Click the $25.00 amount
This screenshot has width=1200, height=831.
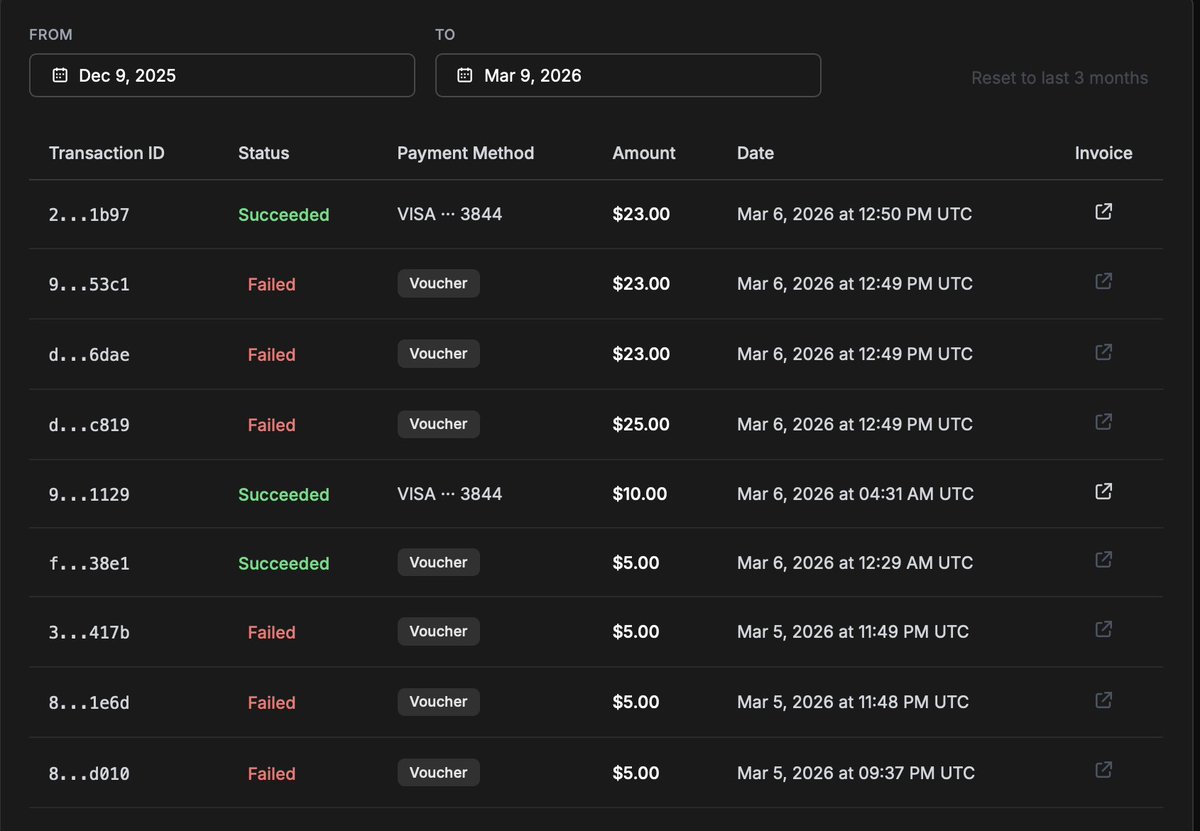click(641, 425)
